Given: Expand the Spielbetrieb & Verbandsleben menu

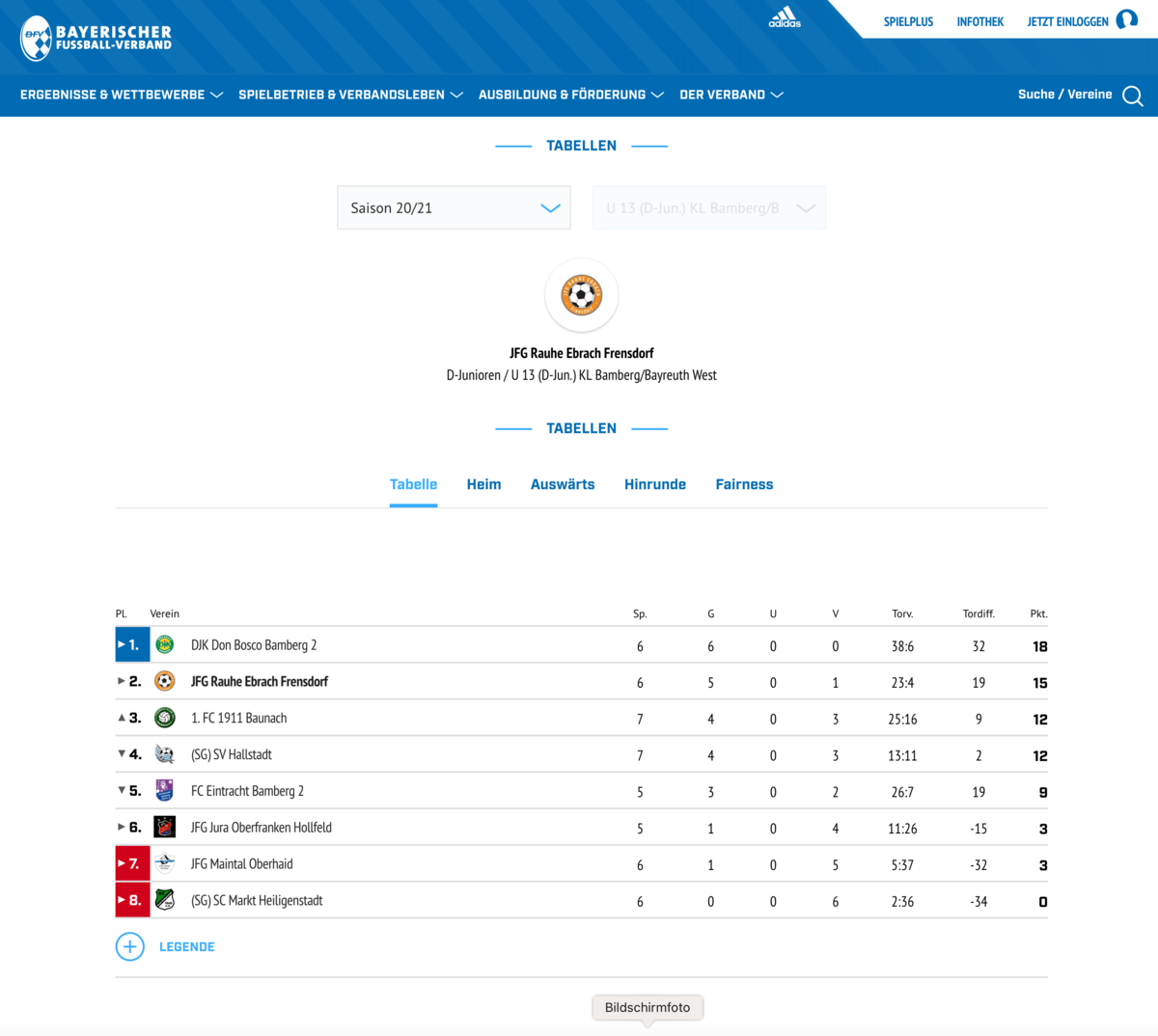Looking at the screenshot, I should (x=351, y=95).
